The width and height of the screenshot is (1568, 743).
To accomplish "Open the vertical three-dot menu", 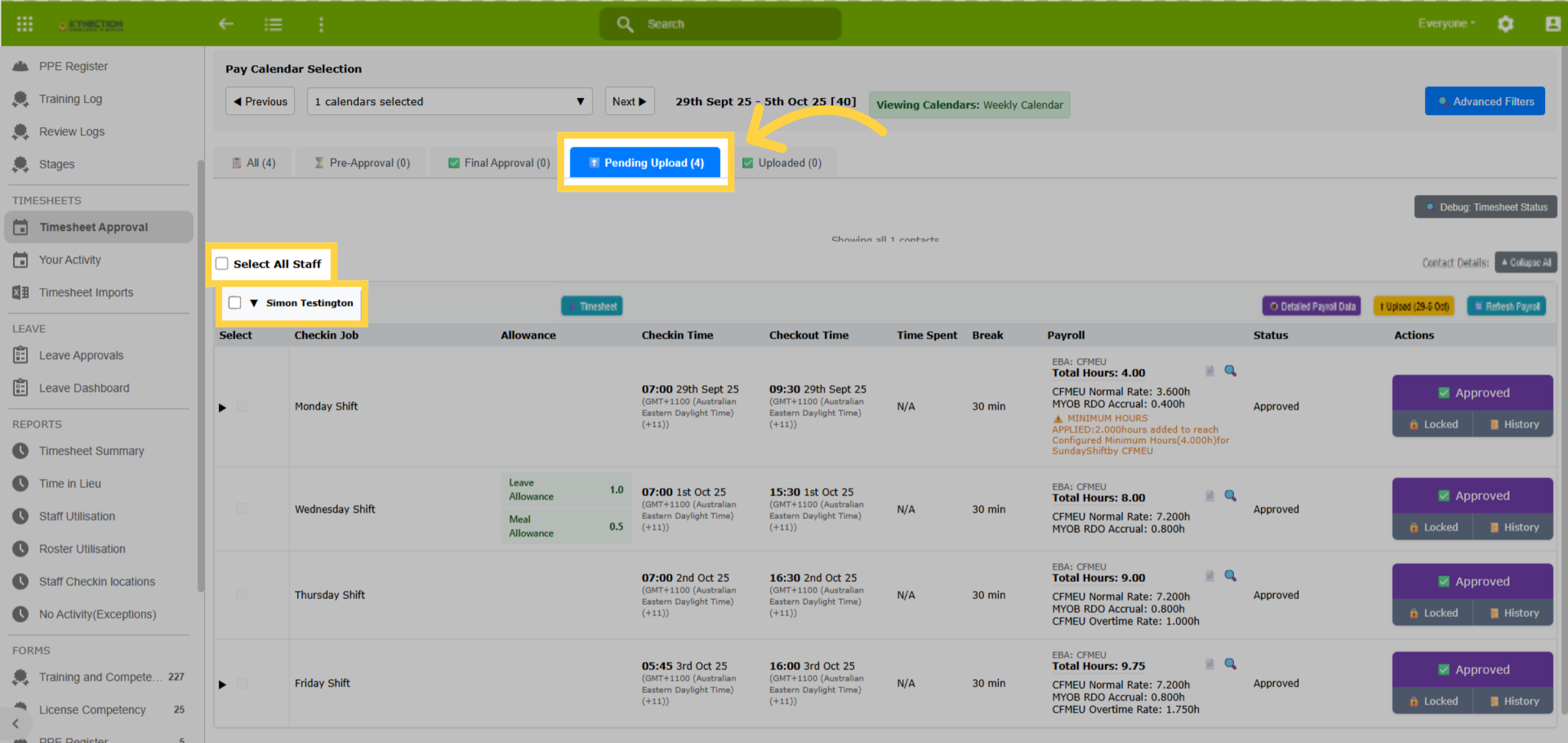I will [x=321, y=24].
